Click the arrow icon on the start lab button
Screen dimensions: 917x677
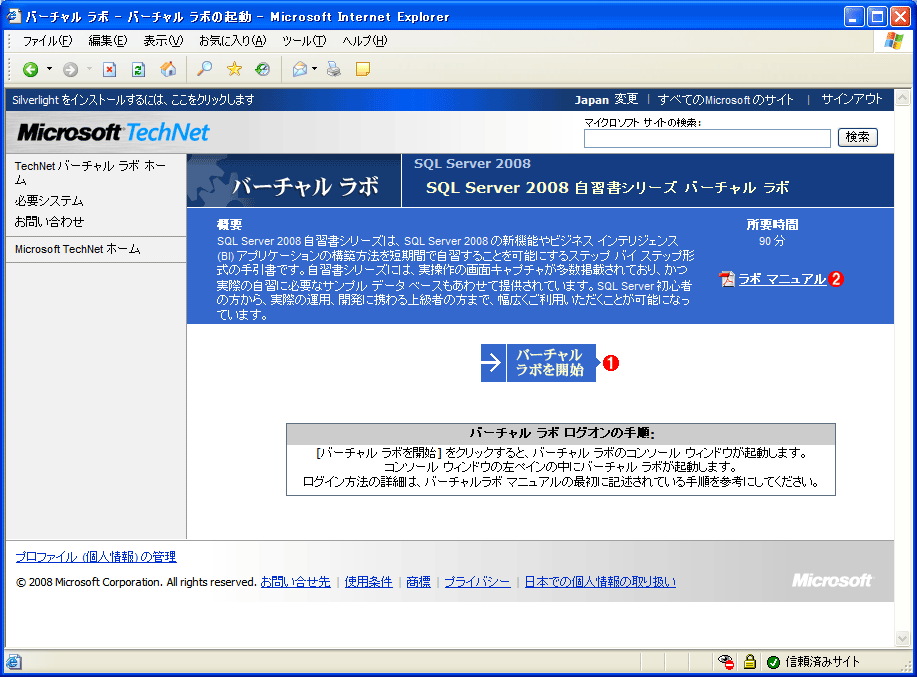pyautogui.click(x=493, y=363)
